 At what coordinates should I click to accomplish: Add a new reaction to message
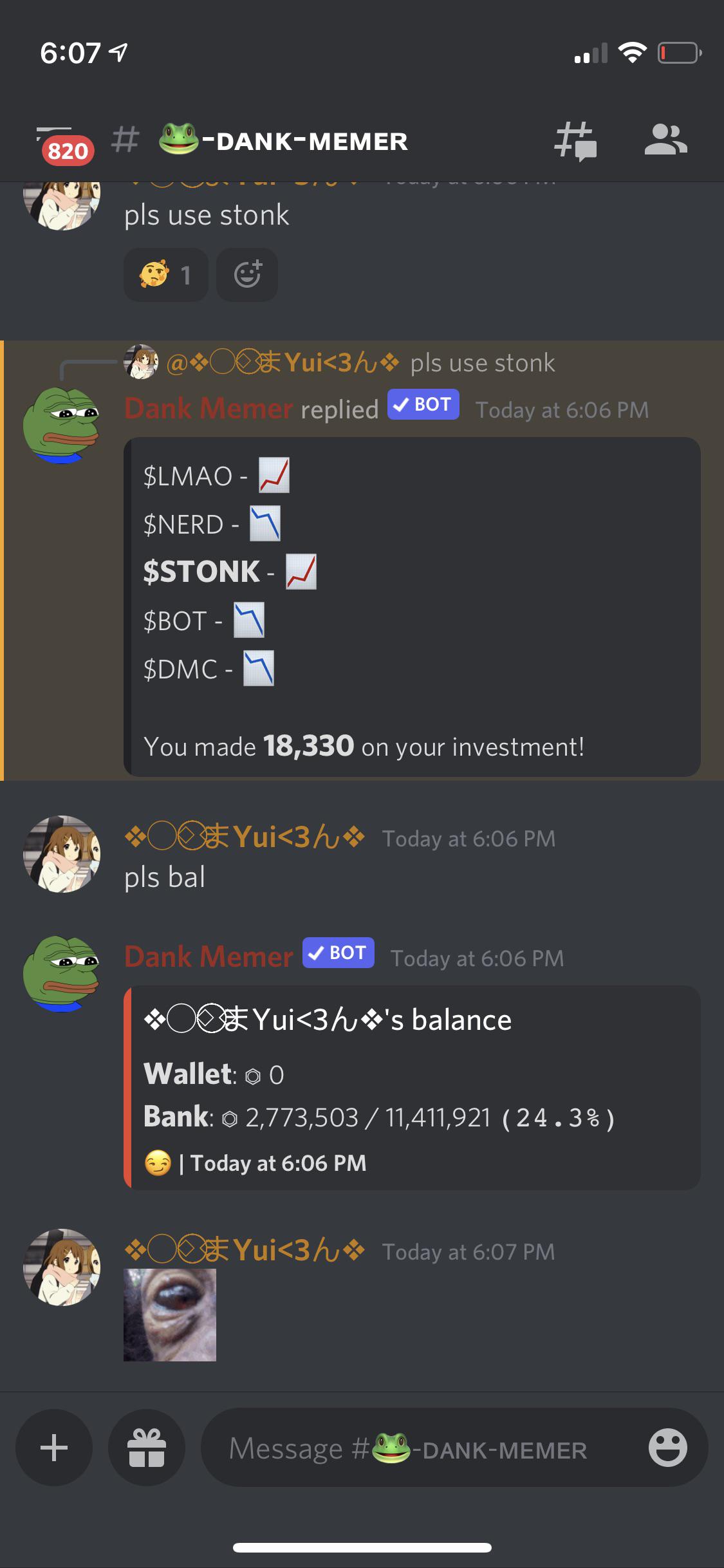(x=247, y=275)
